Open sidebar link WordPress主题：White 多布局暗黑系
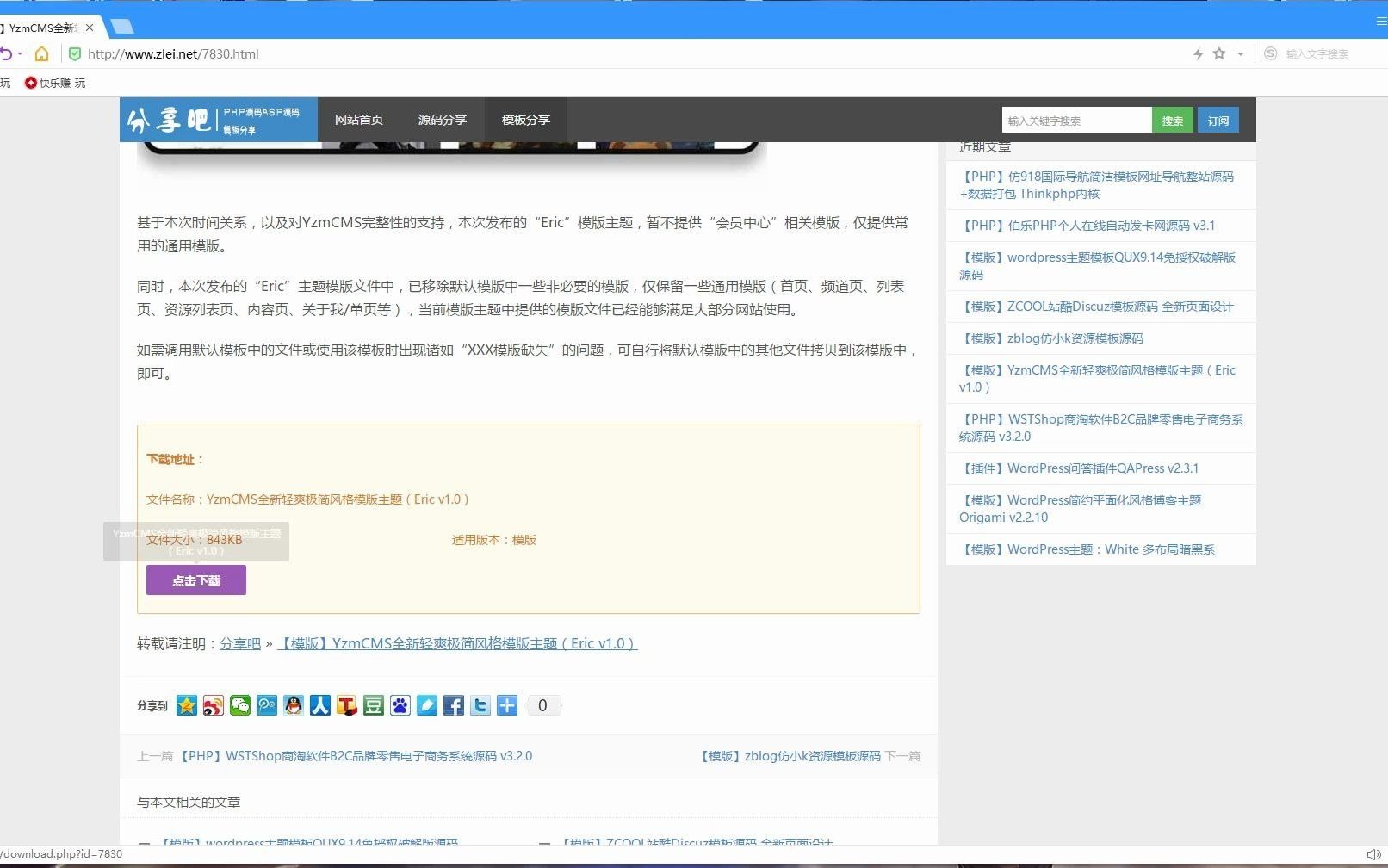Screen dimensions: 1388x868 (x=1087, y=549)
